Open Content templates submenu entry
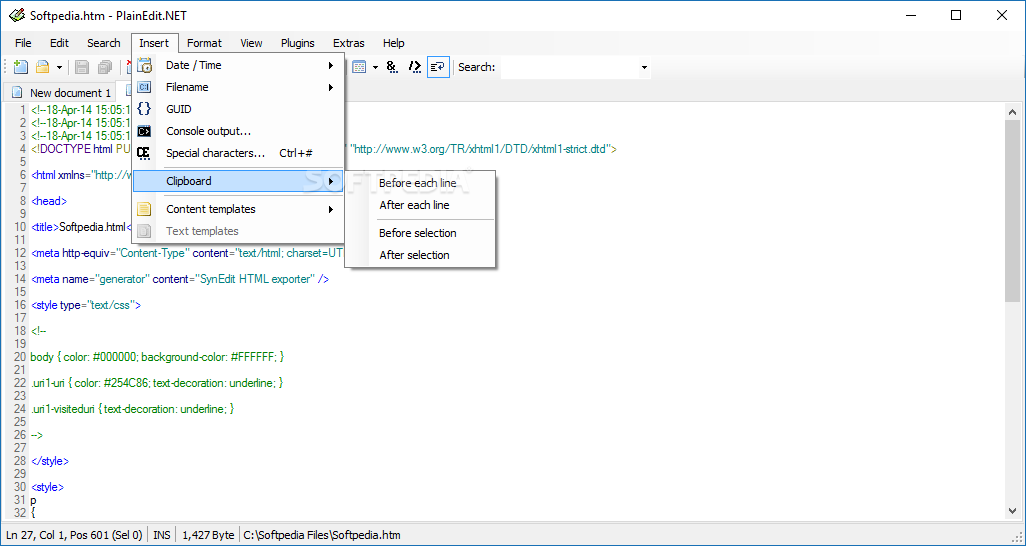 238,209
